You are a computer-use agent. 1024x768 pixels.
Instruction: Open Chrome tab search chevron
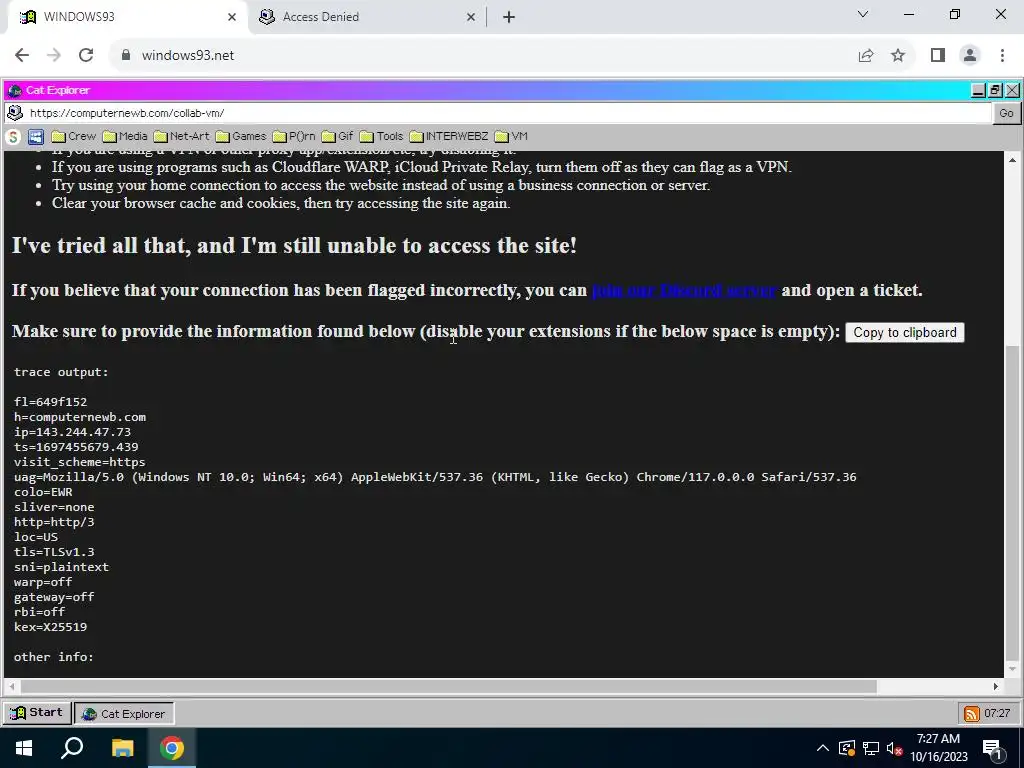pos(863,14)
